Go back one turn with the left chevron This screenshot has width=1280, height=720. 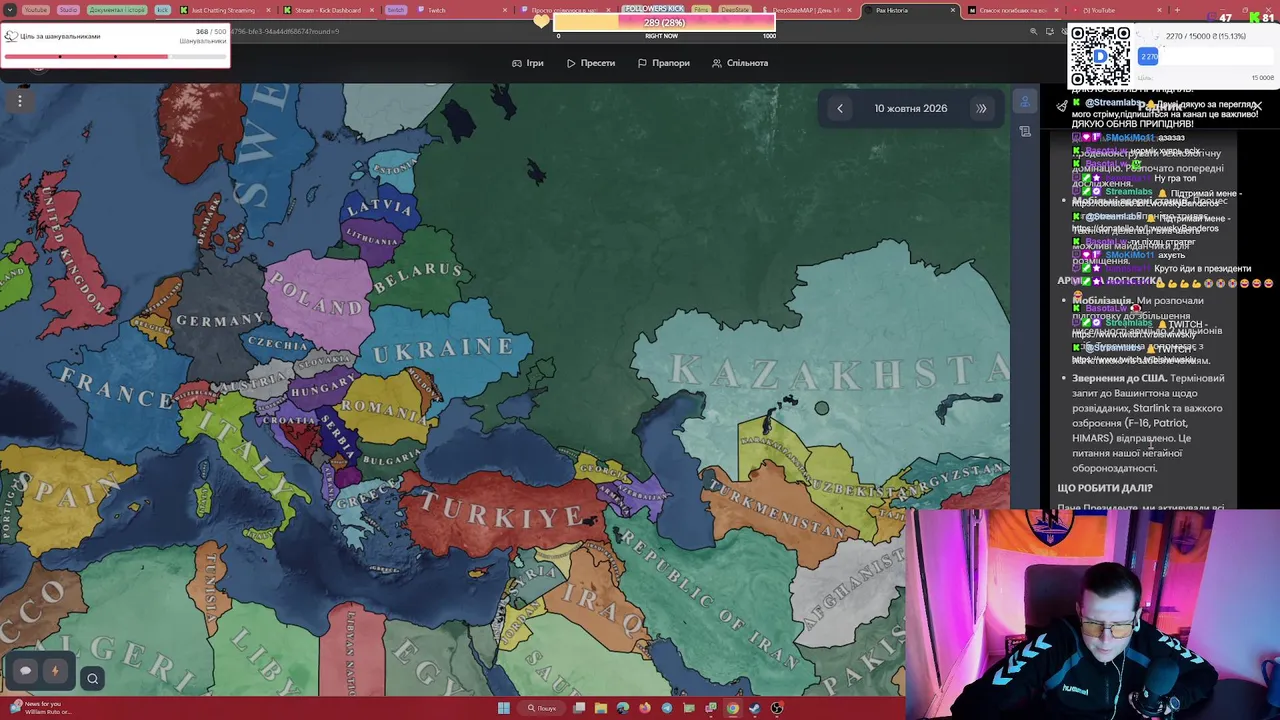point(840,108)
